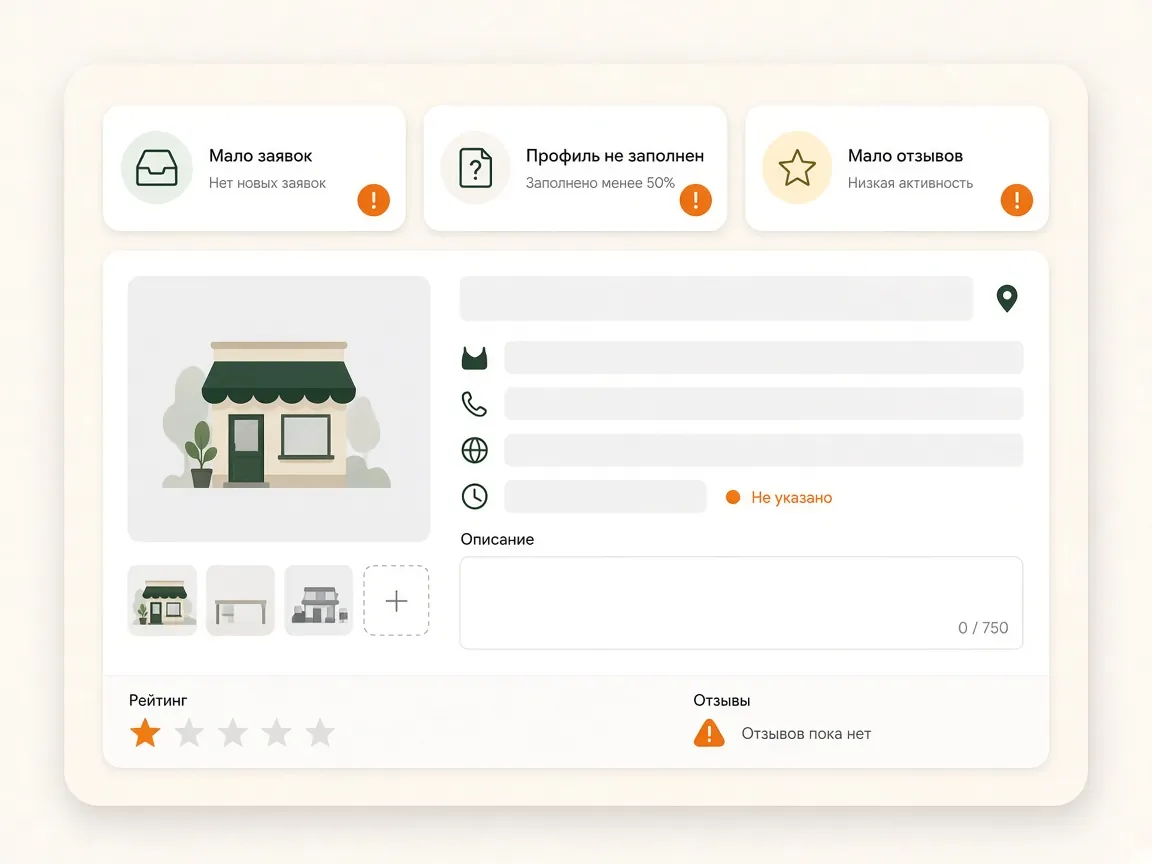1152x864 pixels.
Task: Click the alert badge on Мало заявок card
Action: pos(374,200)
